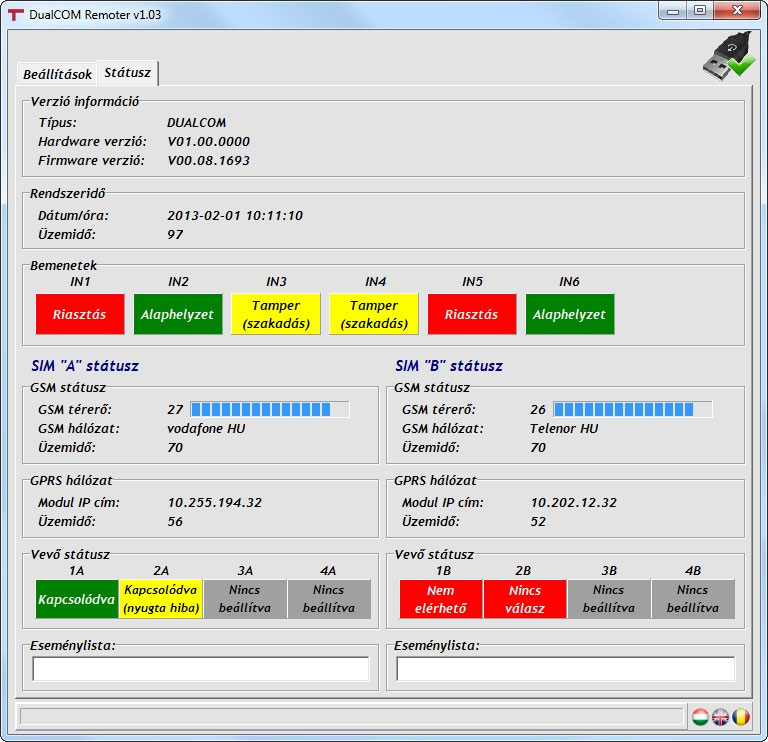
Task: Click system uptime value 97
Action: [x=175, y=235]
